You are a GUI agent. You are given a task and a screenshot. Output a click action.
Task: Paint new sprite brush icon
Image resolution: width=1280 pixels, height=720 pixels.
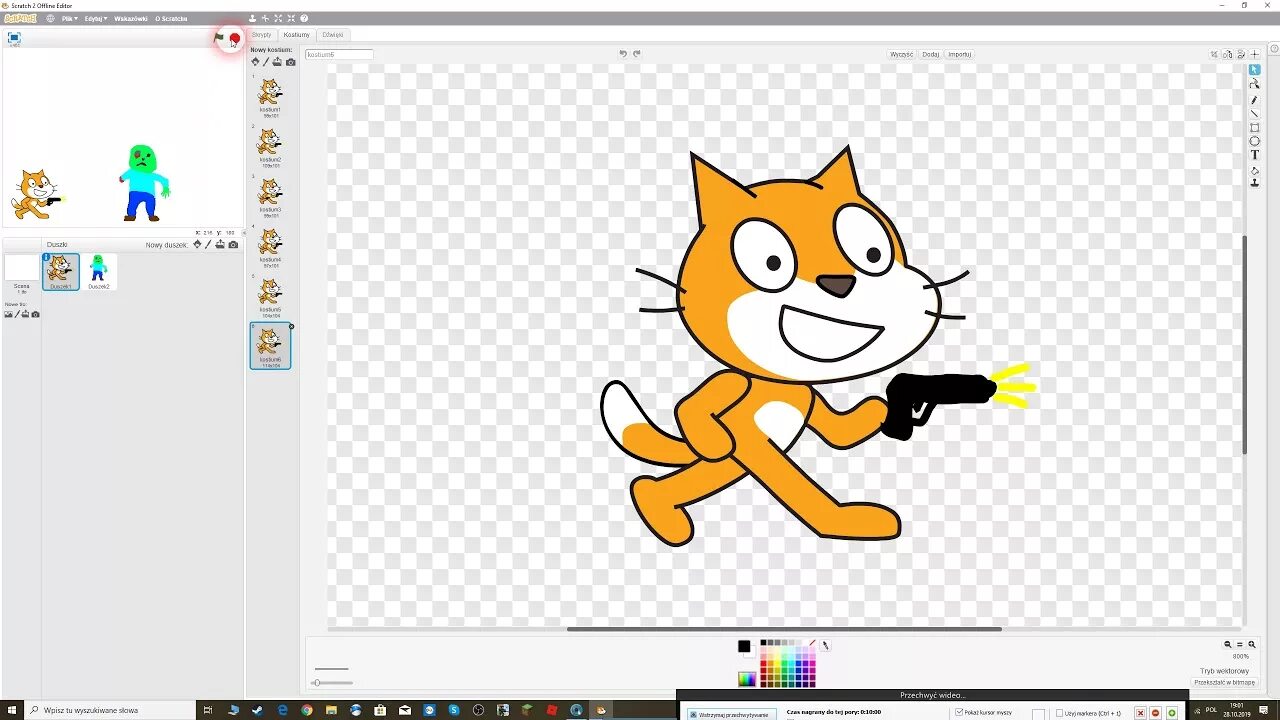pyautogui.click(x=208, y=244)
